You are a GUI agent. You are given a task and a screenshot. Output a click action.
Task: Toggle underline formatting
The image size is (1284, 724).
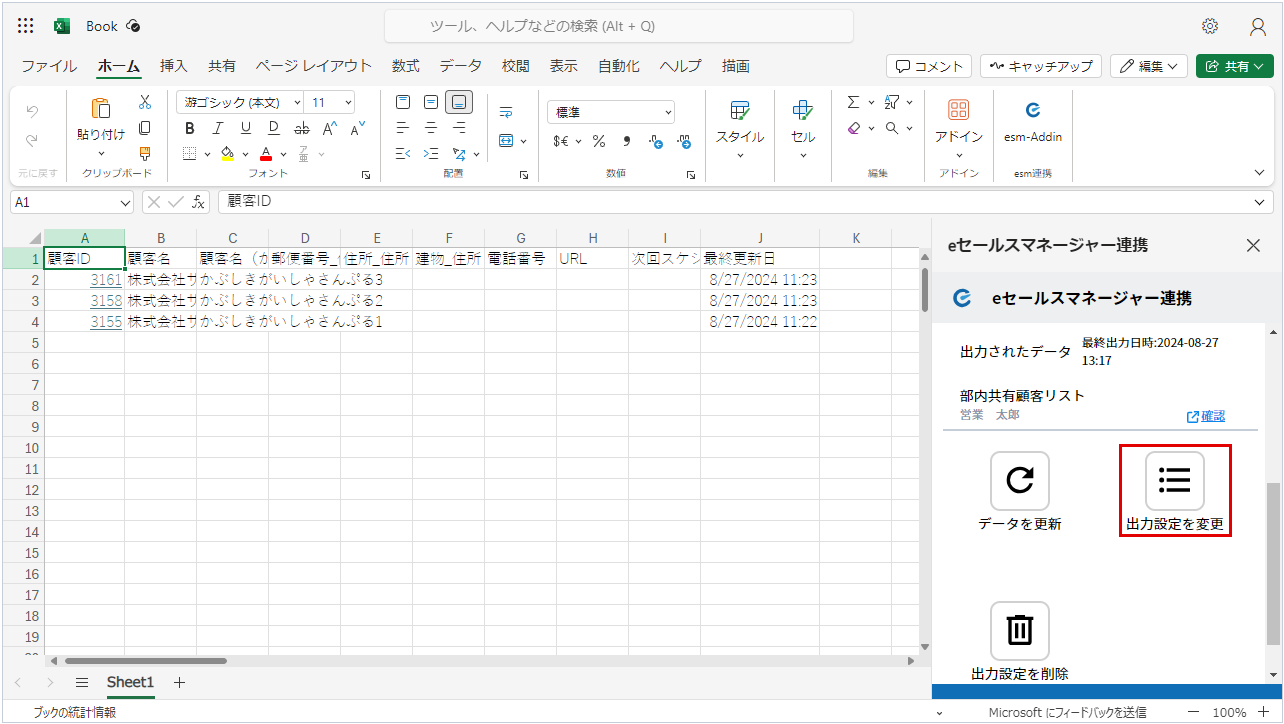point(246,128)
